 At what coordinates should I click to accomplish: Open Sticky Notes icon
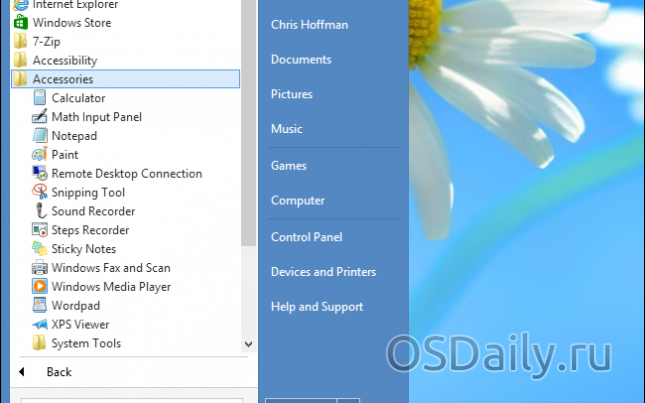tap(40, 249)
